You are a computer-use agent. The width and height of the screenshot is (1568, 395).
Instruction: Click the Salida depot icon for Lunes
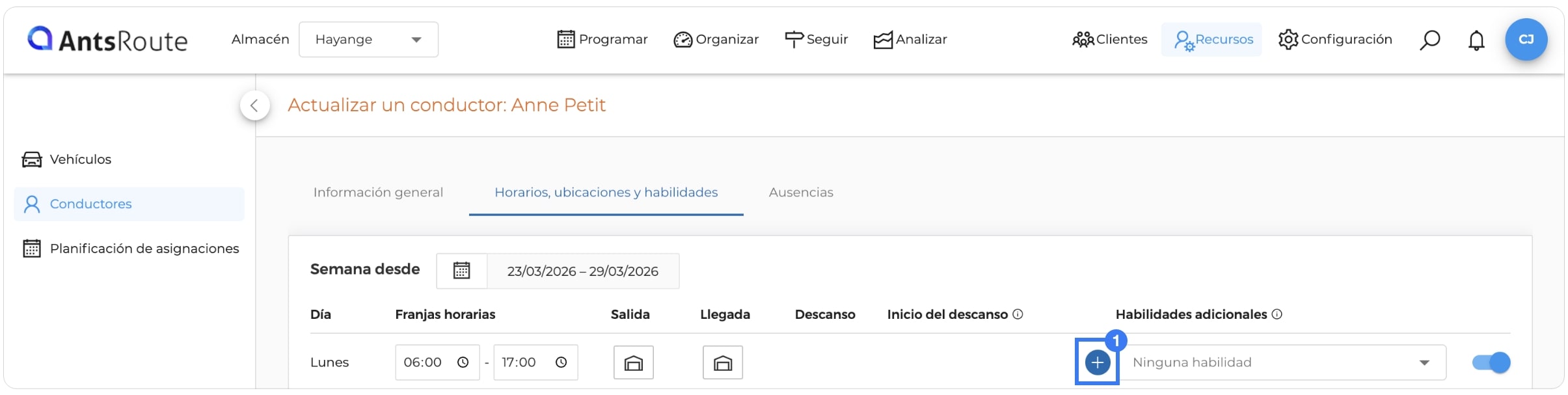(634, 362)
